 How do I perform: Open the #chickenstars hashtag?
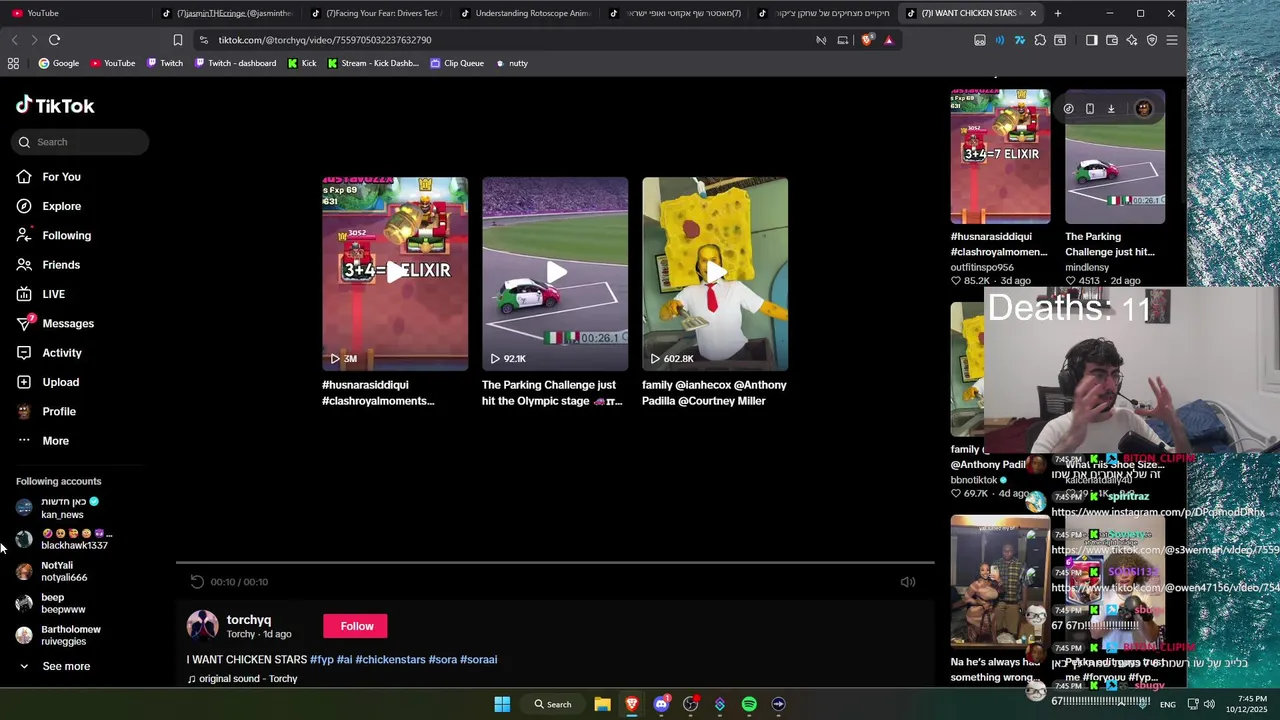(390, 660)
